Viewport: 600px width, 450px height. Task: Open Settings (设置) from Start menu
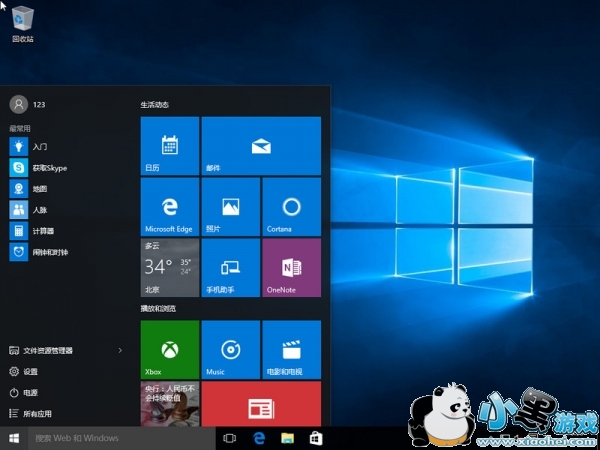click(x=30, y=372)
